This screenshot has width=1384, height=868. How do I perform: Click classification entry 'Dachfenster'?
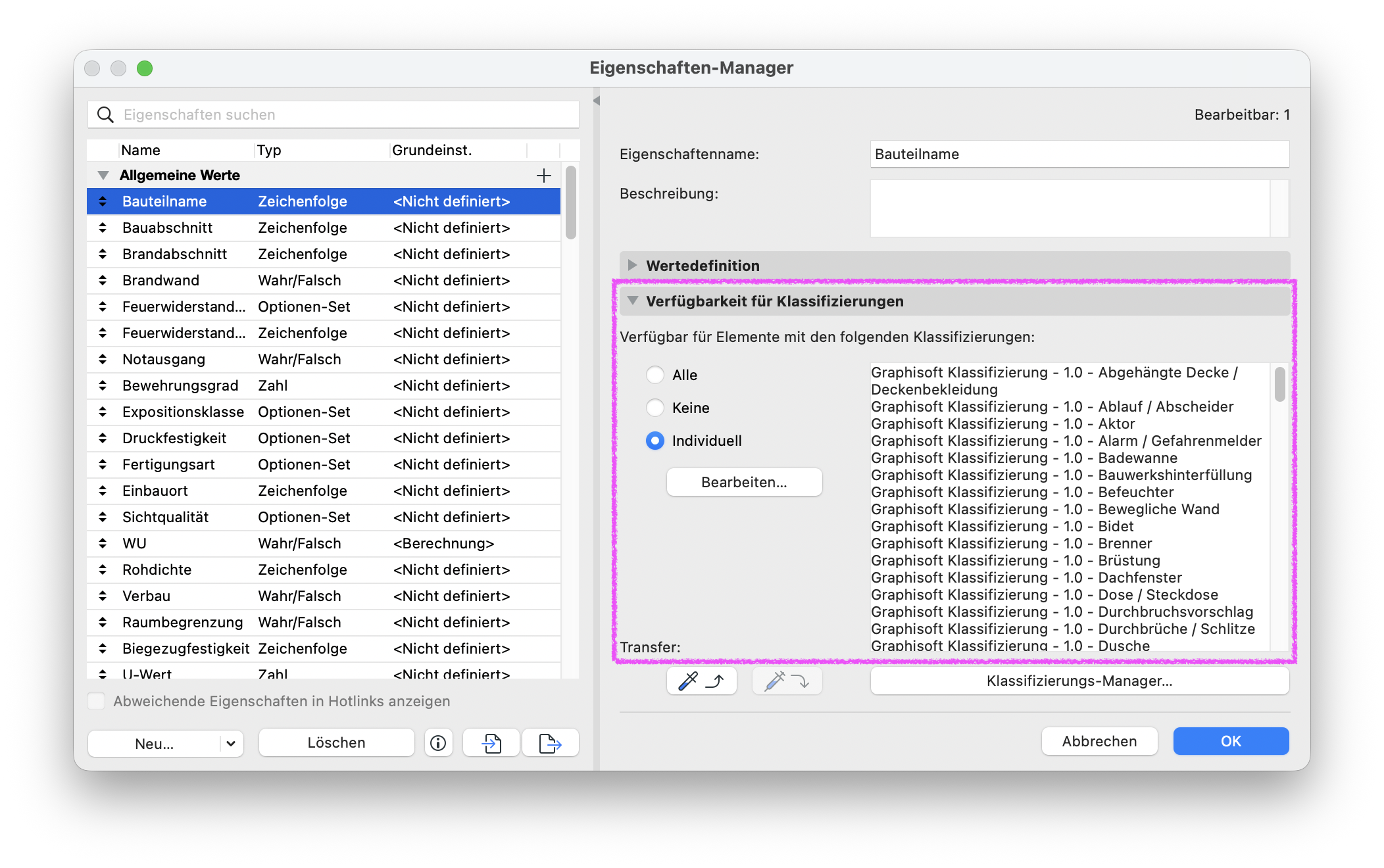[1026, 577]
